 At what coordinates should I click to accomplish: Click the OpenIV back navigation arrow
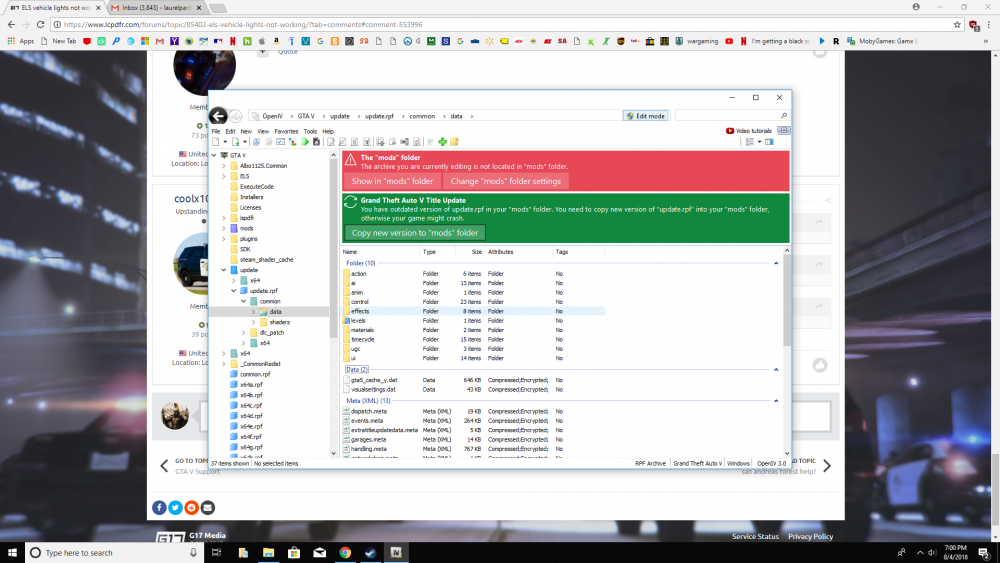coord(218,116)
